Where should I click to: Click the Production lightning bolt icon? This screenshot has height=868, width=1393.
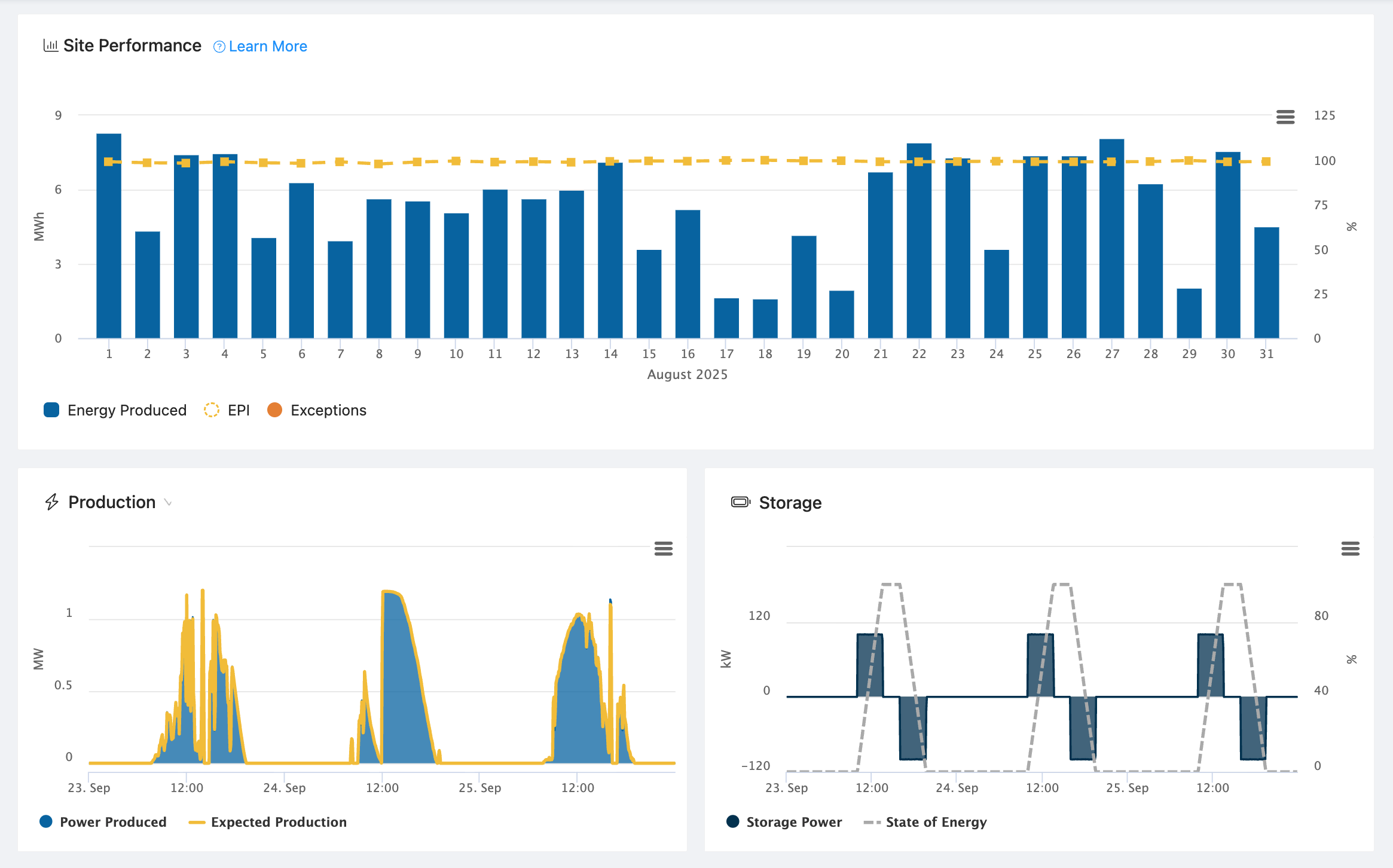[x=52, y=502]
